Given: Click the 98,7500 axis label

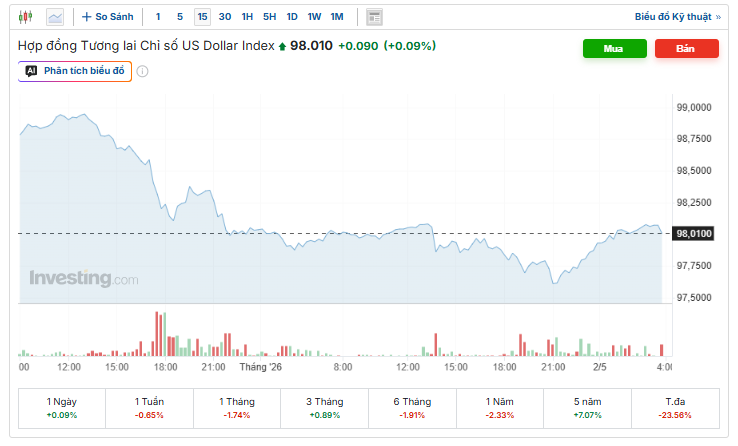Looking at the screenshot, I should click(694, 139).
